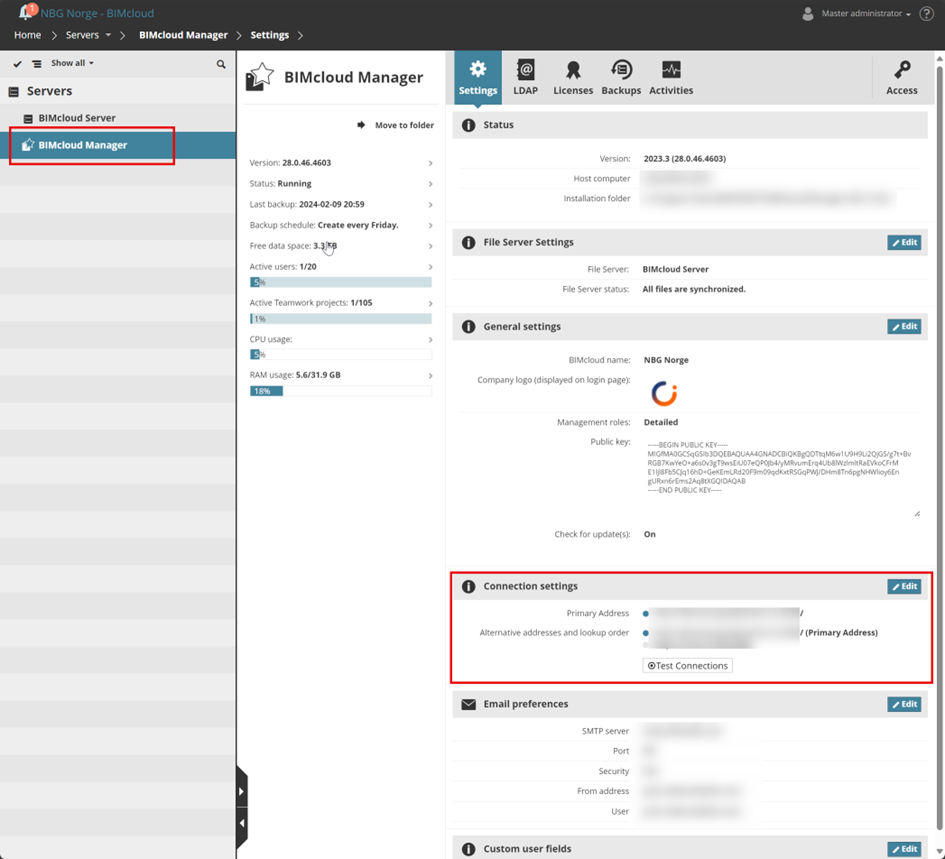The width and height of the screenshot is (945, 859).
Task: Click the Servers heading icon
Action: point(13,92)
